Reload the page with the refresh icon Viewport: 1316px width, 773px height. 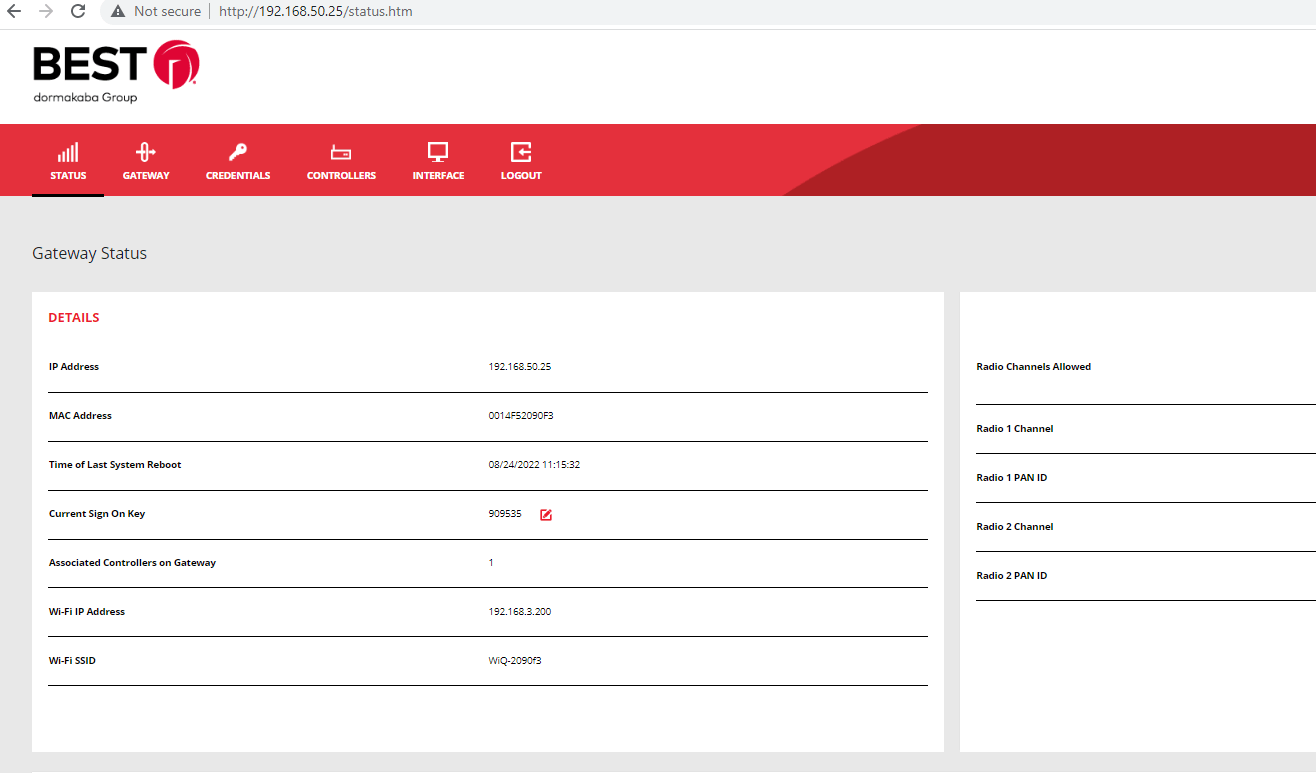pyautogui.click(x=77, y=11)
